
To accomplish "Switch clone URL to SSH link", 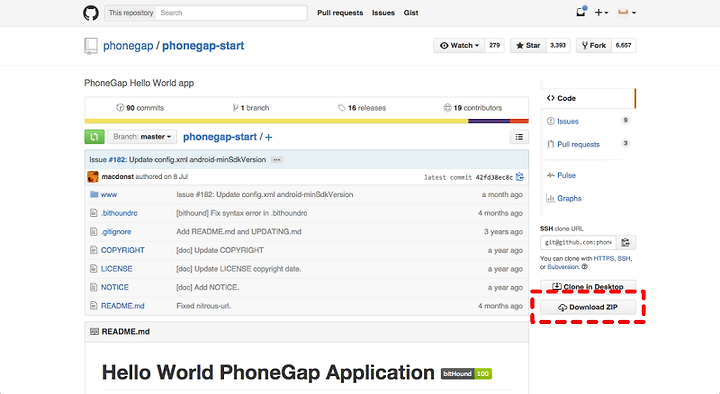I will tap(624, 259).
